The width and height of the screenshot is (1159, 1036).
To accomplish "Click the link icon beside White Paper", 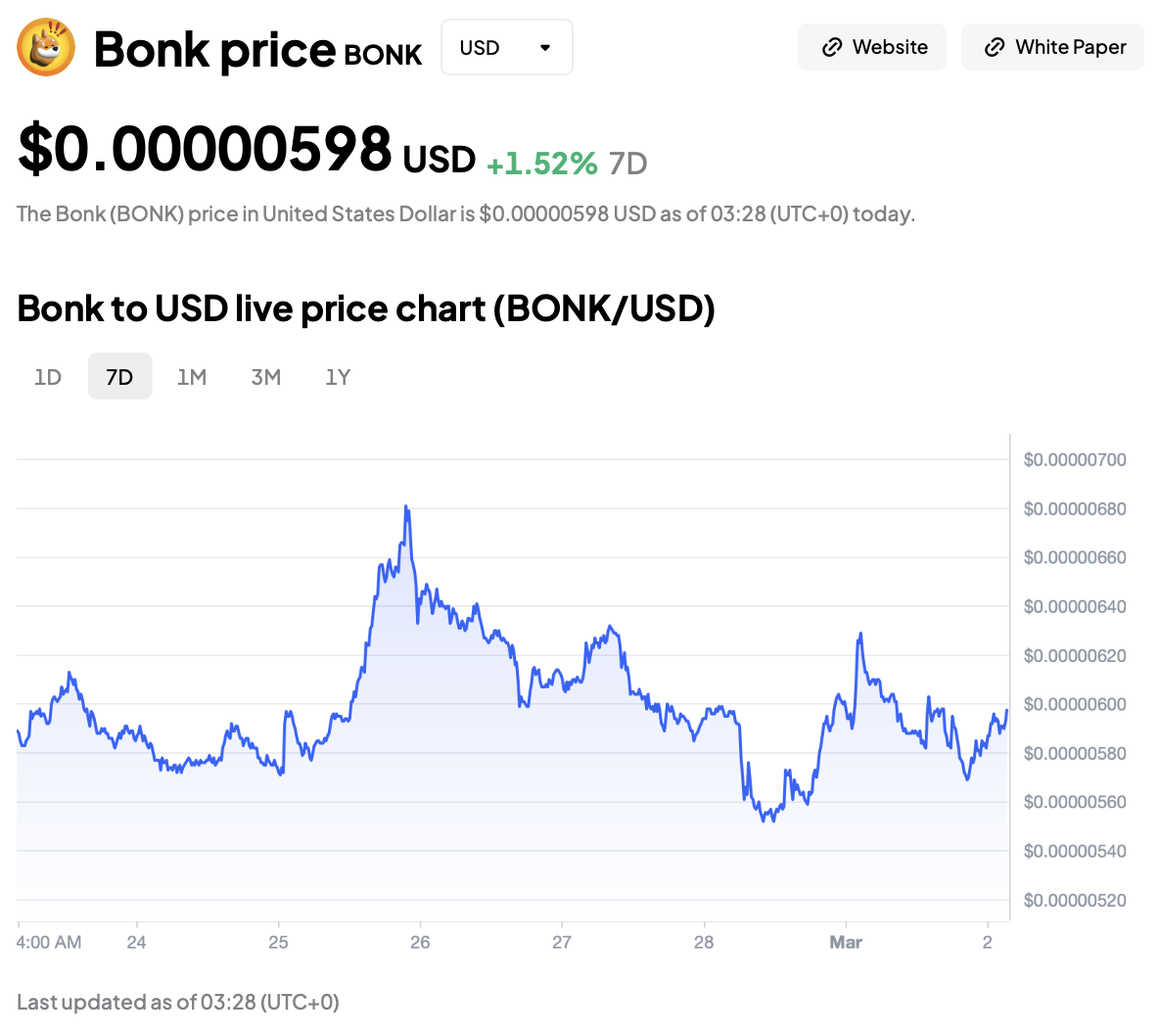I will (995, 47).
